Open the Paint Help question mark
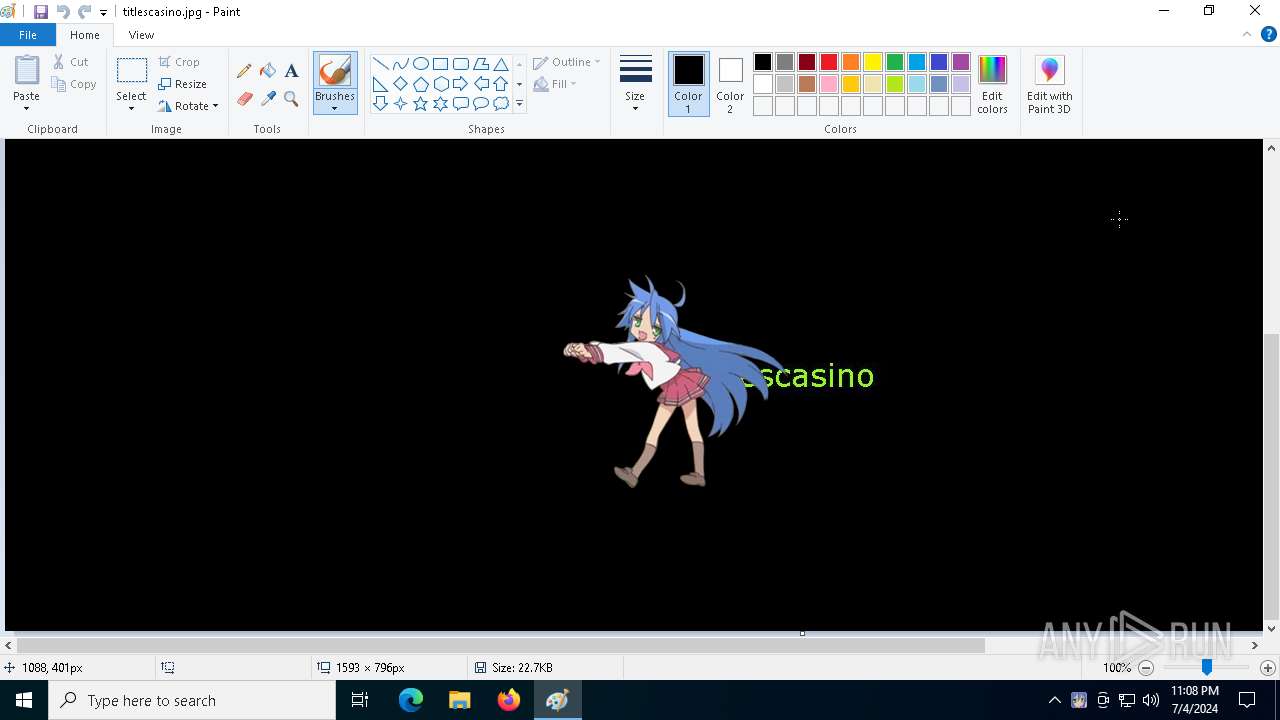Image resolution: width=1280 pixels, height=720 pixels. pos(1269,34)
